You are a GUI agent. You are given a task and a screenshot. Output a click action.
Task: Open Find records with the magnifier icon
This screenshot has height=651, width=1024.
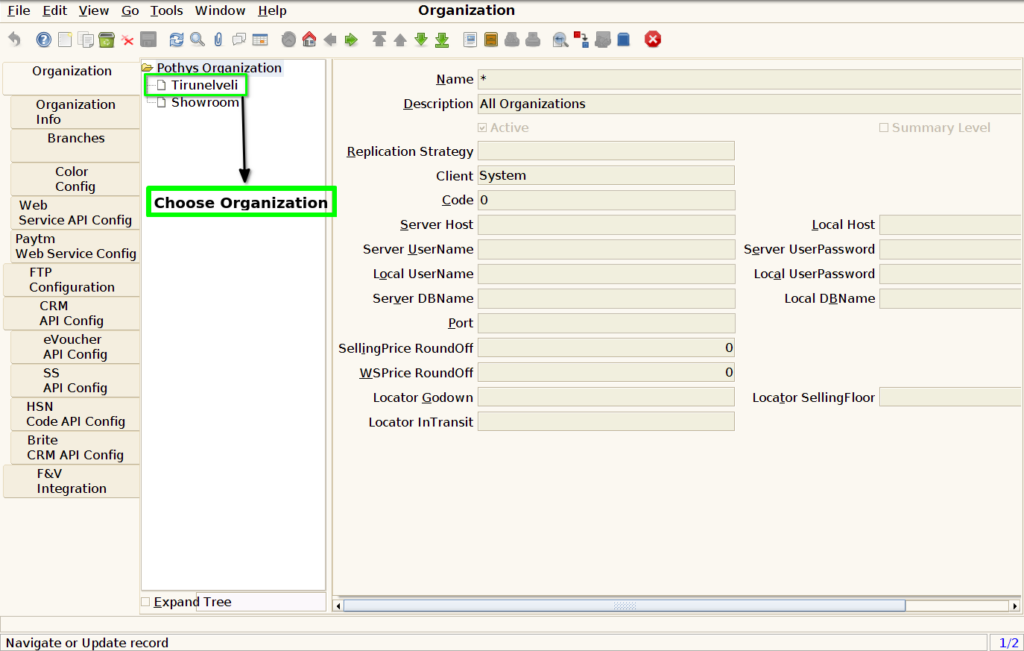pyautogui.click(x=197, y=40)
